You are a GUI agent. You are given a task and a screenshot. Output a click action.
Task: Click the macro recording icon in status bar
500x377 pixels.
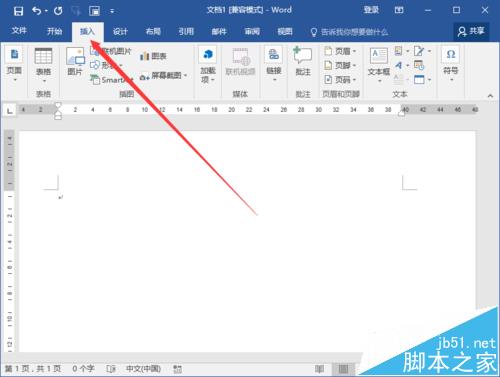178,369
